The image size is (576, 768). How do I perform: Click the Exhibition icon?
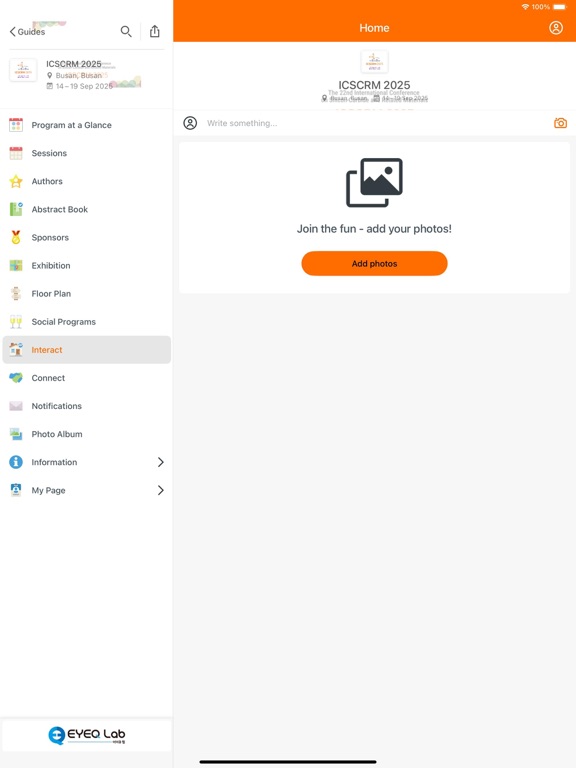[x=16, y=265]
